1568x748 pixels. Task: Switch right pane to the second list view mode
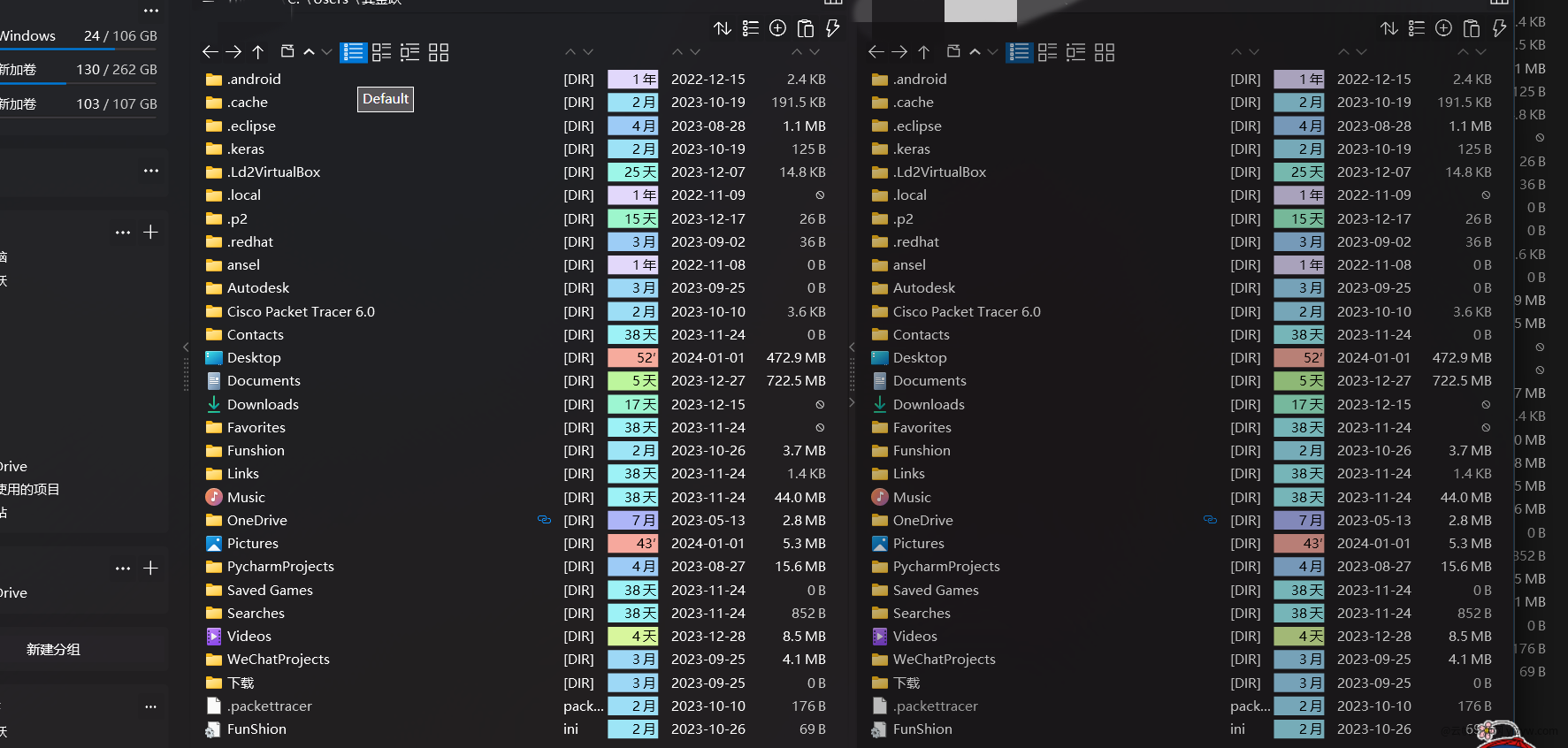[1047, 52]
